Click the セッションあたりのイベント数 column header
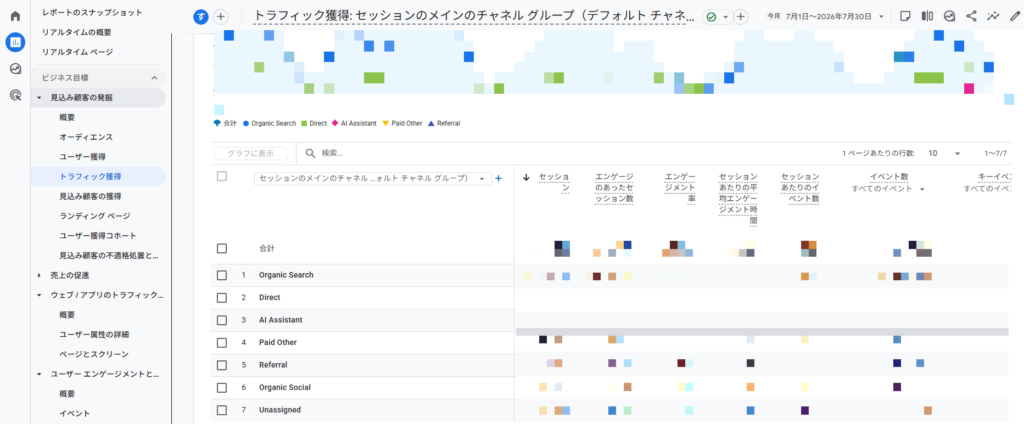Screen dimensions: 1024x424 800,189
